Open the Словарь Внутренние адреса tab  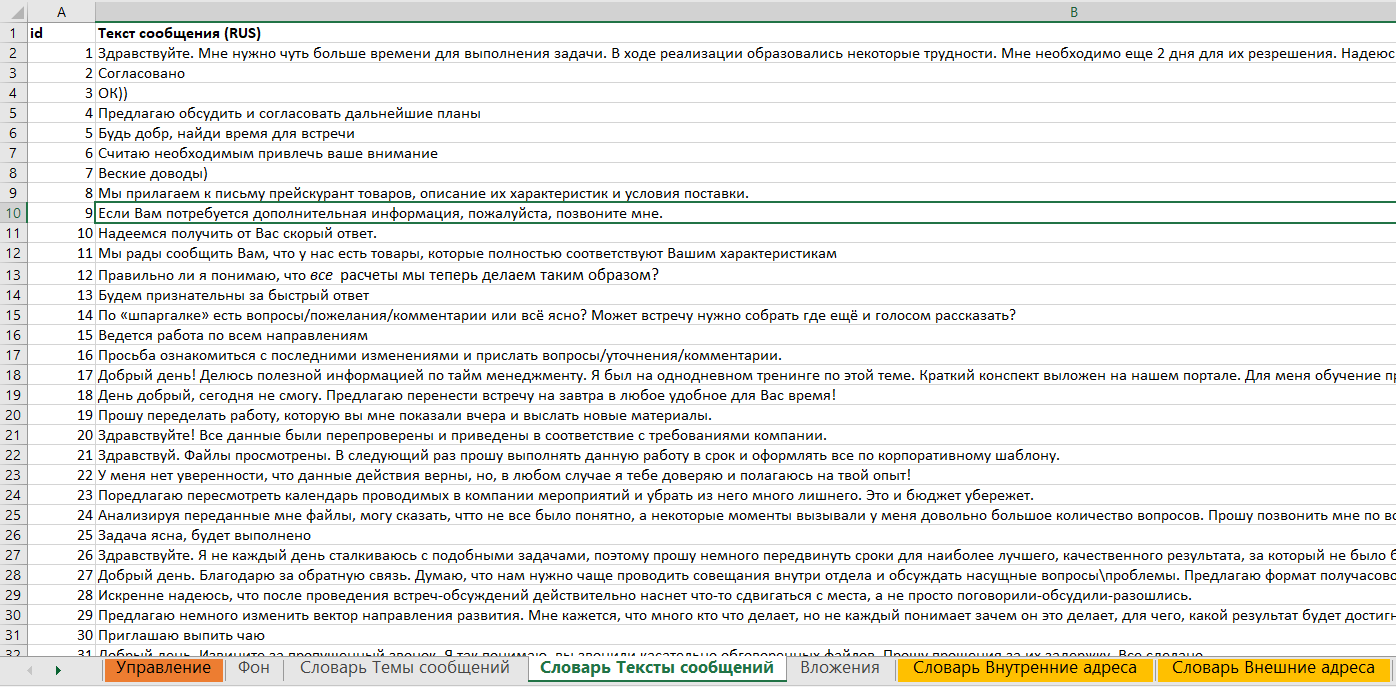tap(1025, 668)
